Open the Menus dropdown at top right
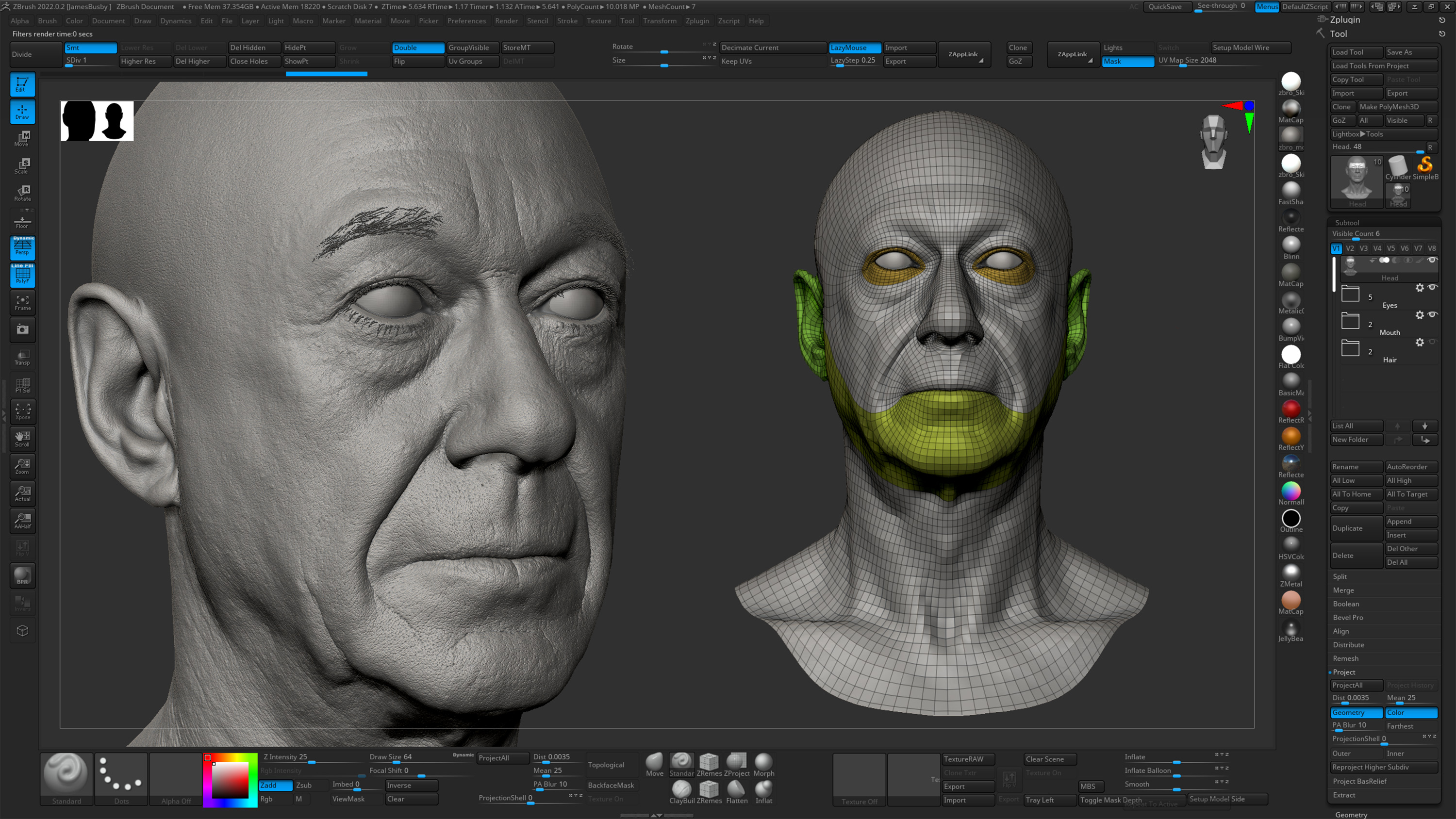 tap(1267, 7)
